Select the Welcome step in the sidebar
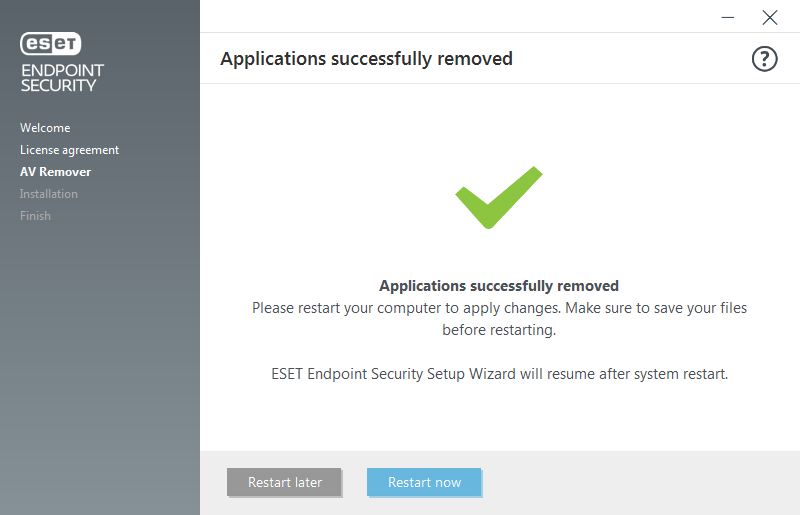The width and height of the screenshot is (800, 515). (x=45, y=128)
